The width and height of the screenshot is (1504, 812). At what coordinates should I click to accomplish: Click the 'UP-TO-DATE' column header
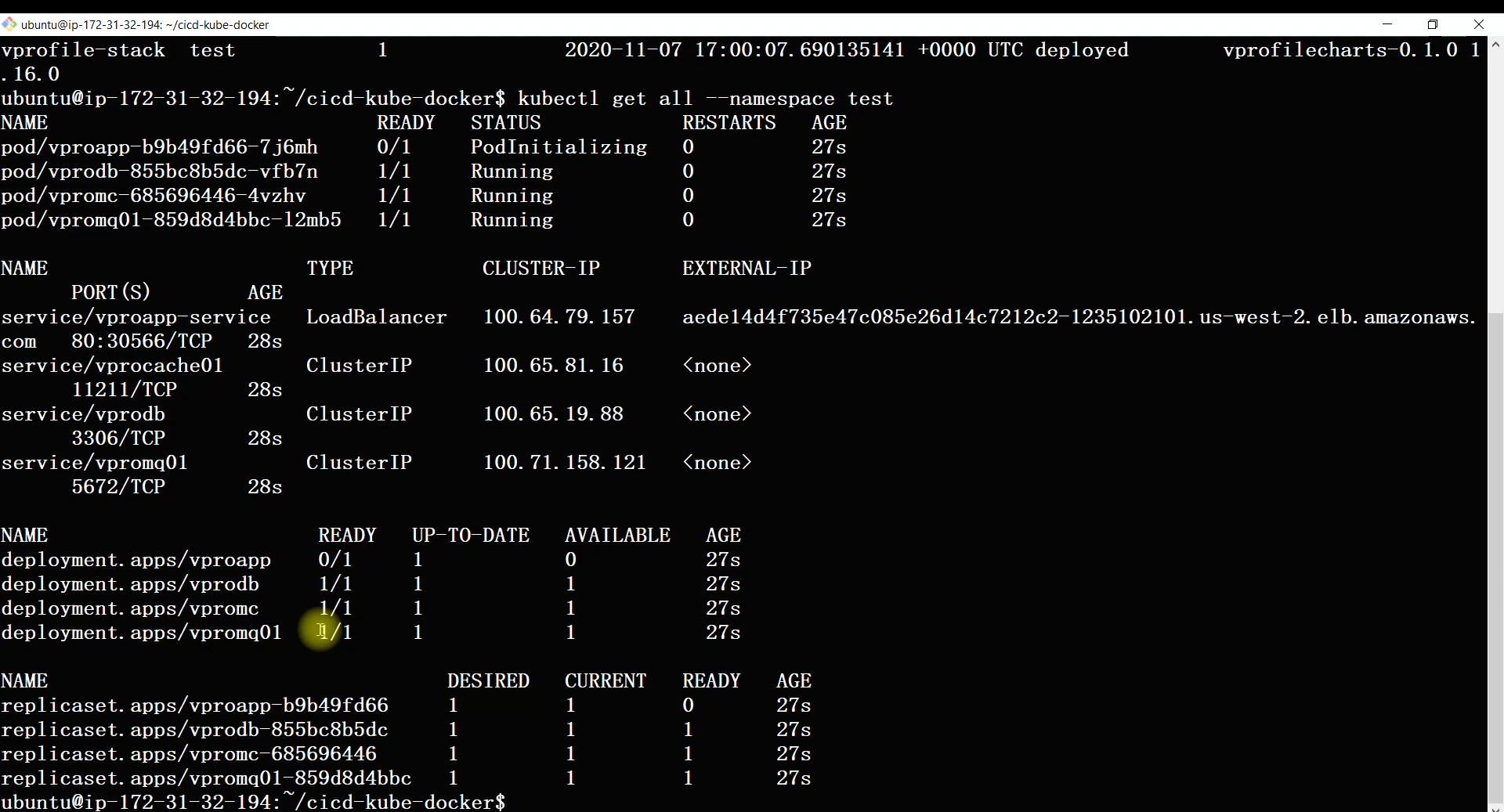(471, 536)
